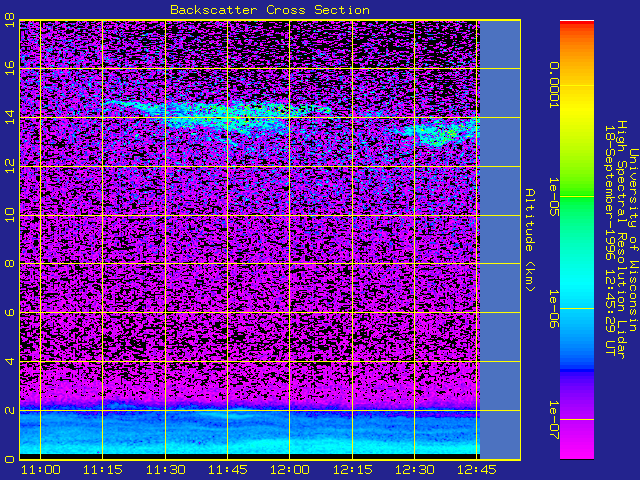
Task: Click the cyan boundary layer below 2 km
Action: (248, 433)
